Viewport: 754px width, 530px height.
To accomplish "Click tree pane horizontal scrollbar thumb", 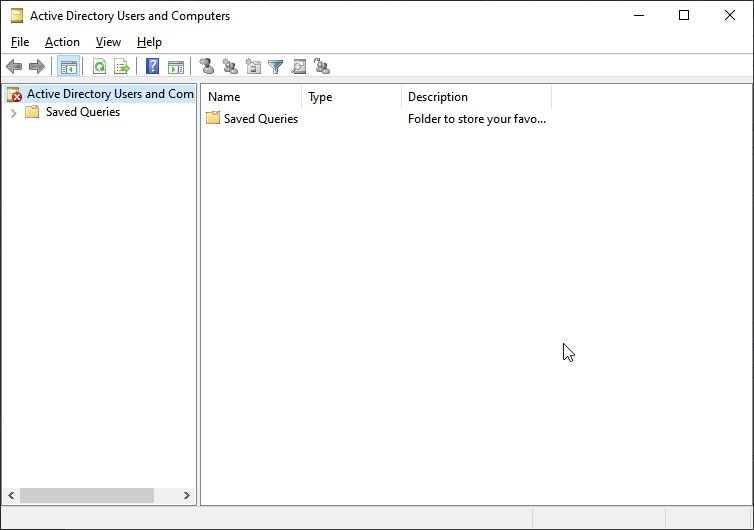I will (x=87, y=495).
